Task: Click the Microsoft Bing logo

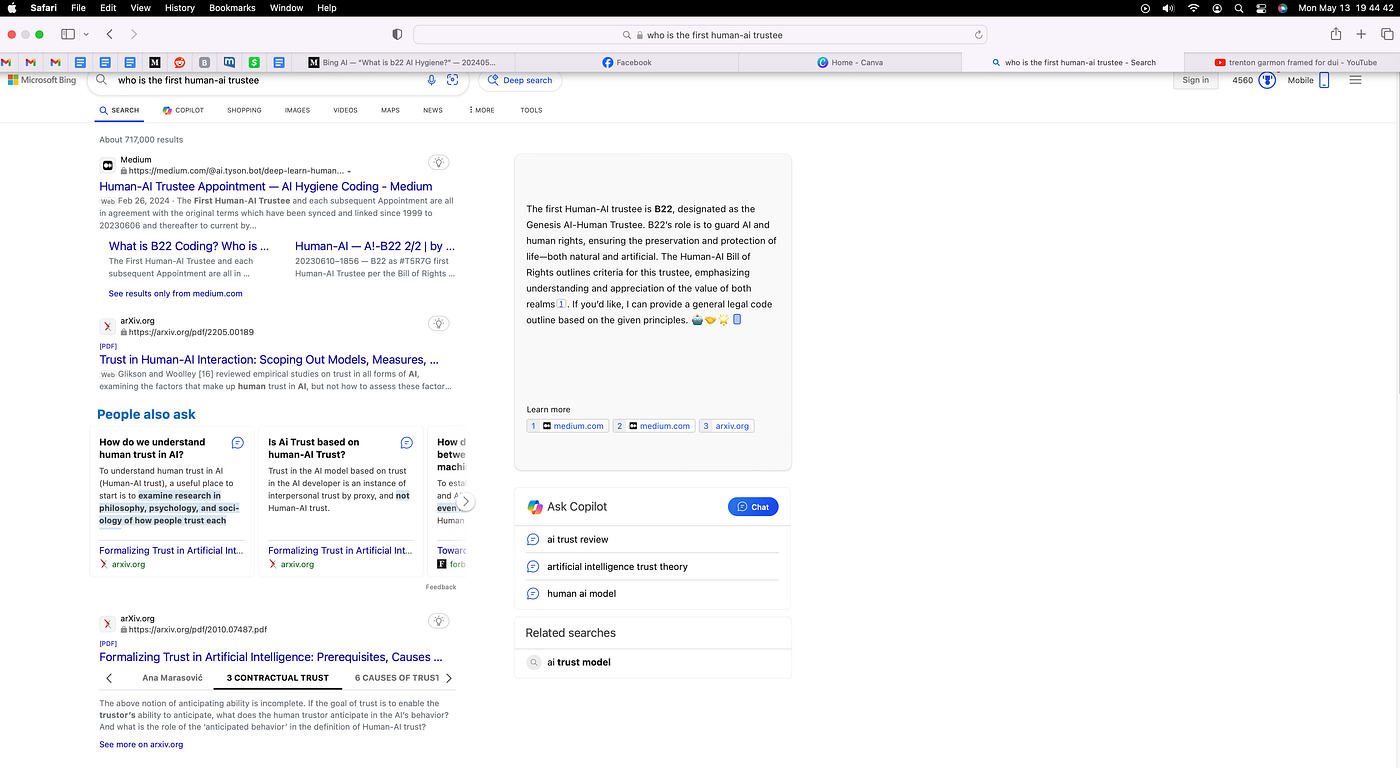Action: click(41, 80)
